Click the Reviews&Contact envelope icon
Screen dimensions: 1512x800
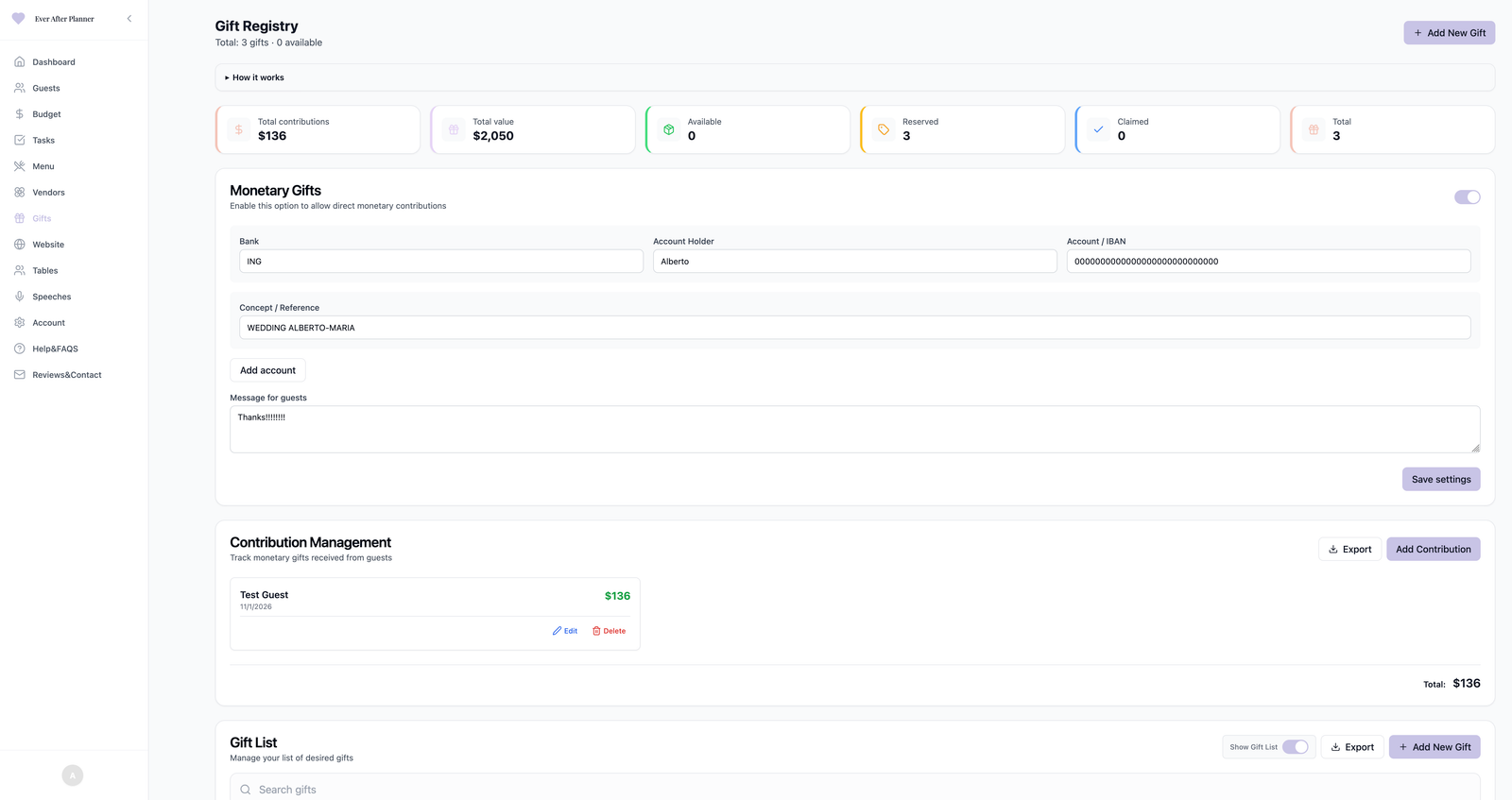pyautogui.click(x=20, y=375)
